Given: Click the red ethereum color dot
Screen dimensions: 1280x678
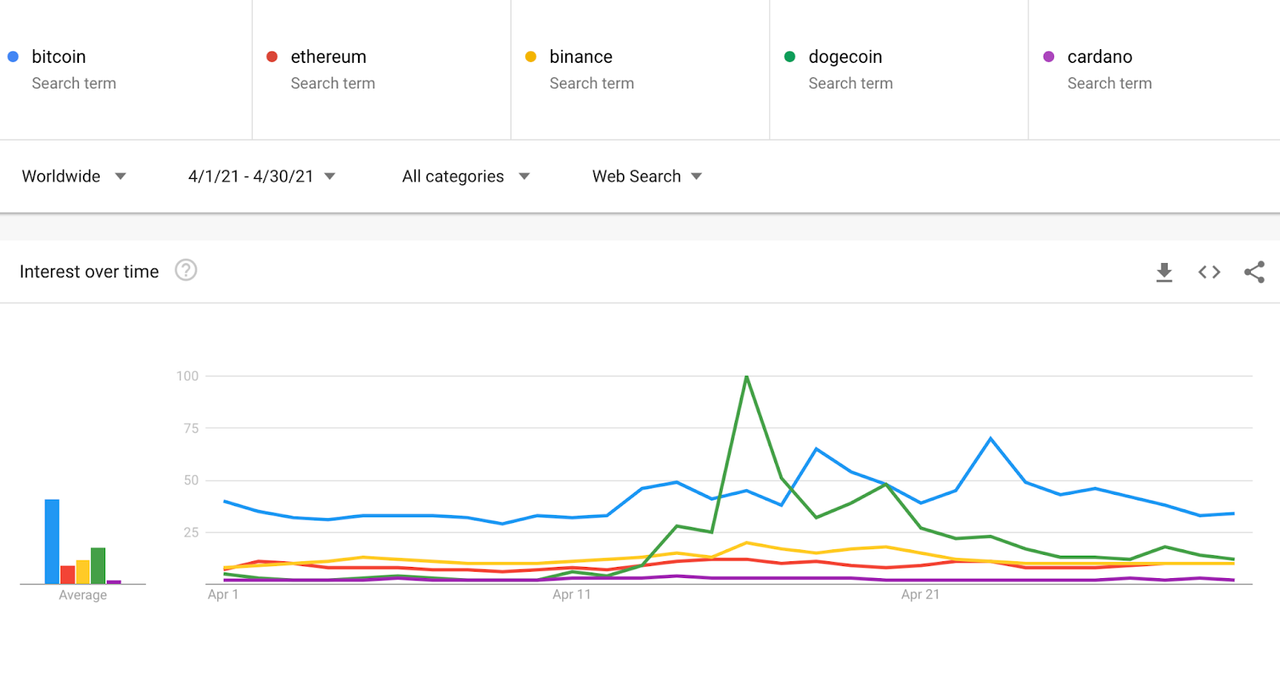Looking at the screenshot, I should pyautogui.click(x=272, y=57).
